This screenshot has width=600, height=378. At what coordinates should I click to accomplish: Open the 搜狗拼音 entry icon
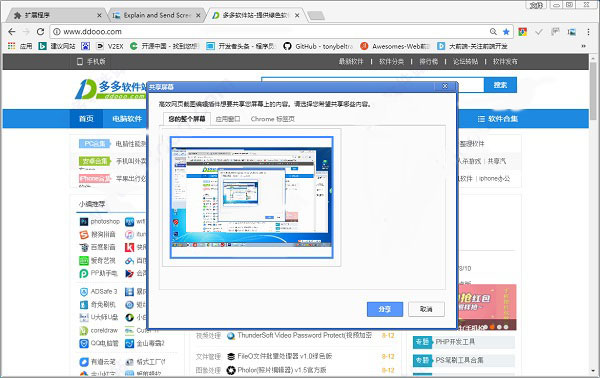tap(84, 235)
